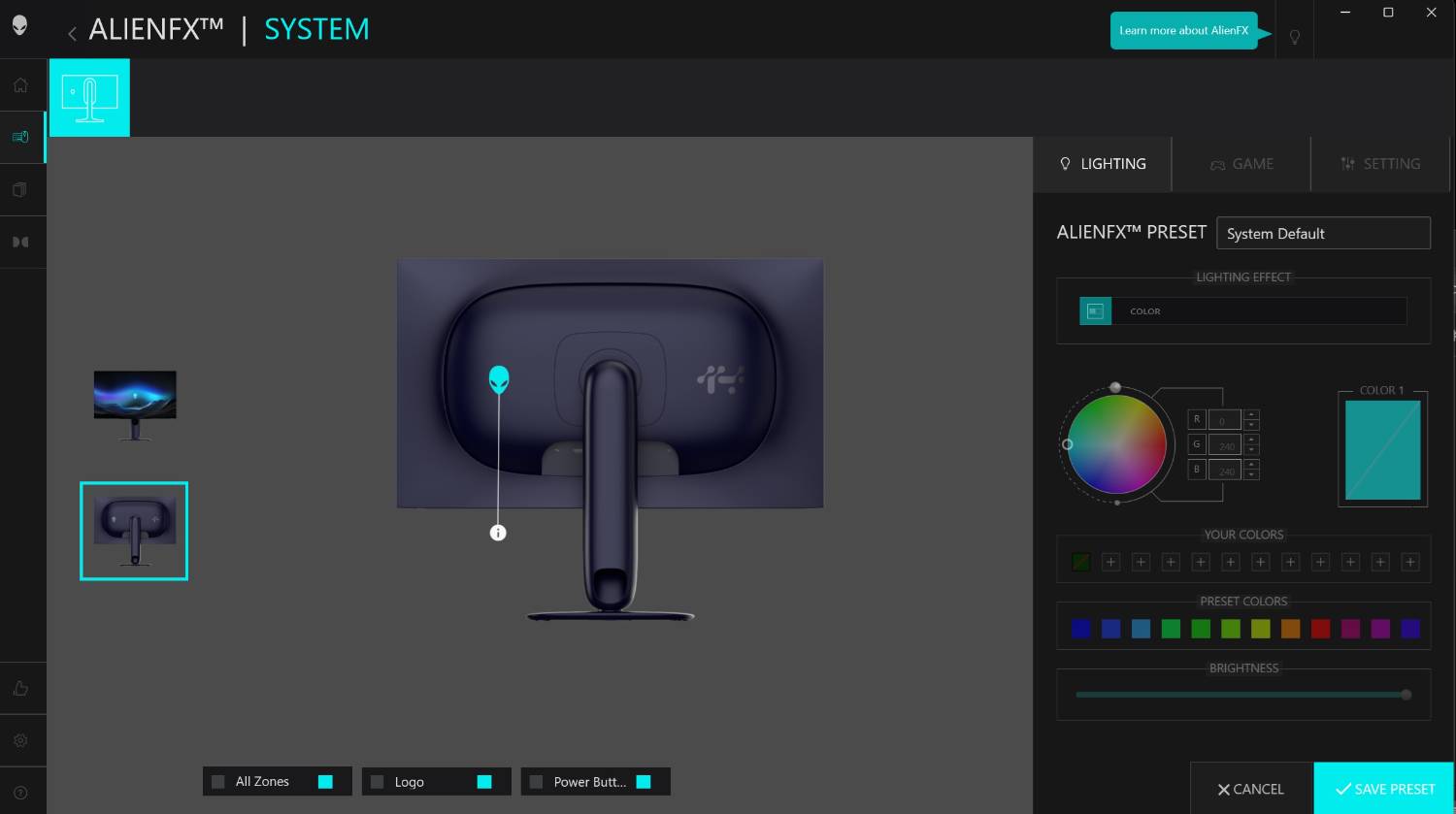Viewport: 1456px width, 814px height.
Task: Open the Home page from sidebar
Action: click(20, 85)
